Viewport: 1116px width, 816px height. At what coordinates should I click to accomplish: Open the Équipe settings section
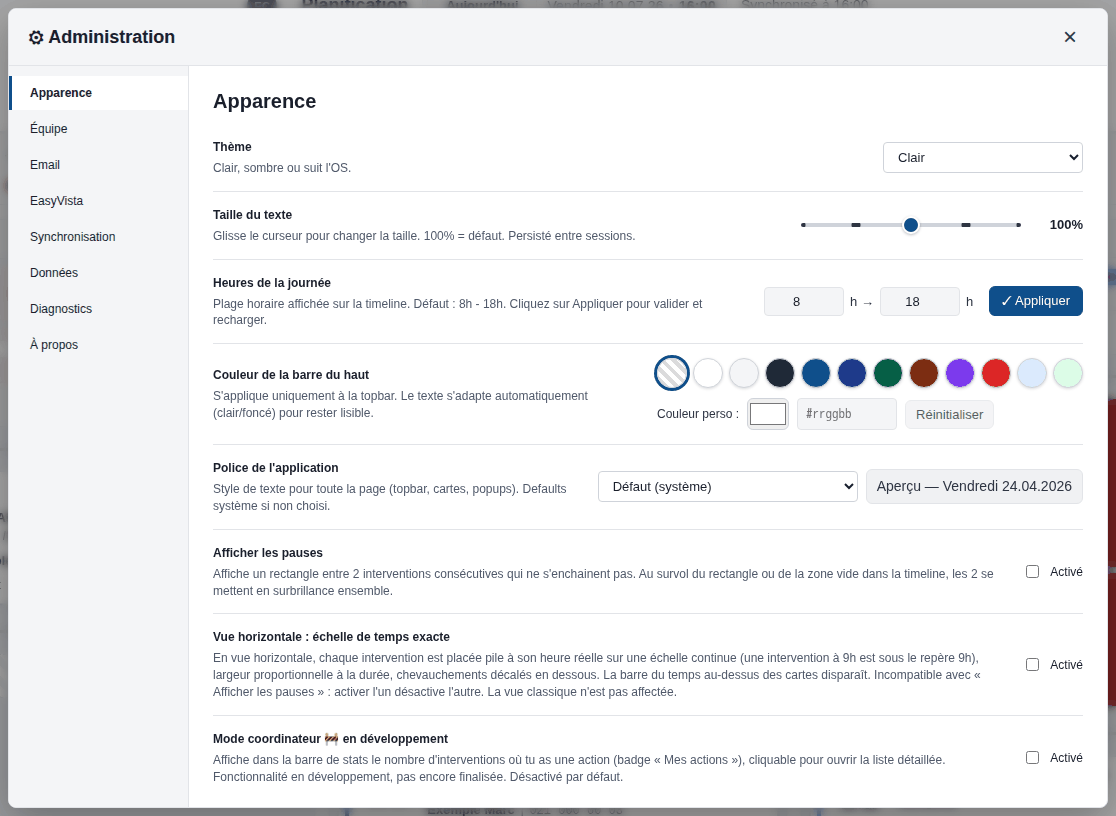coord(99,129)
